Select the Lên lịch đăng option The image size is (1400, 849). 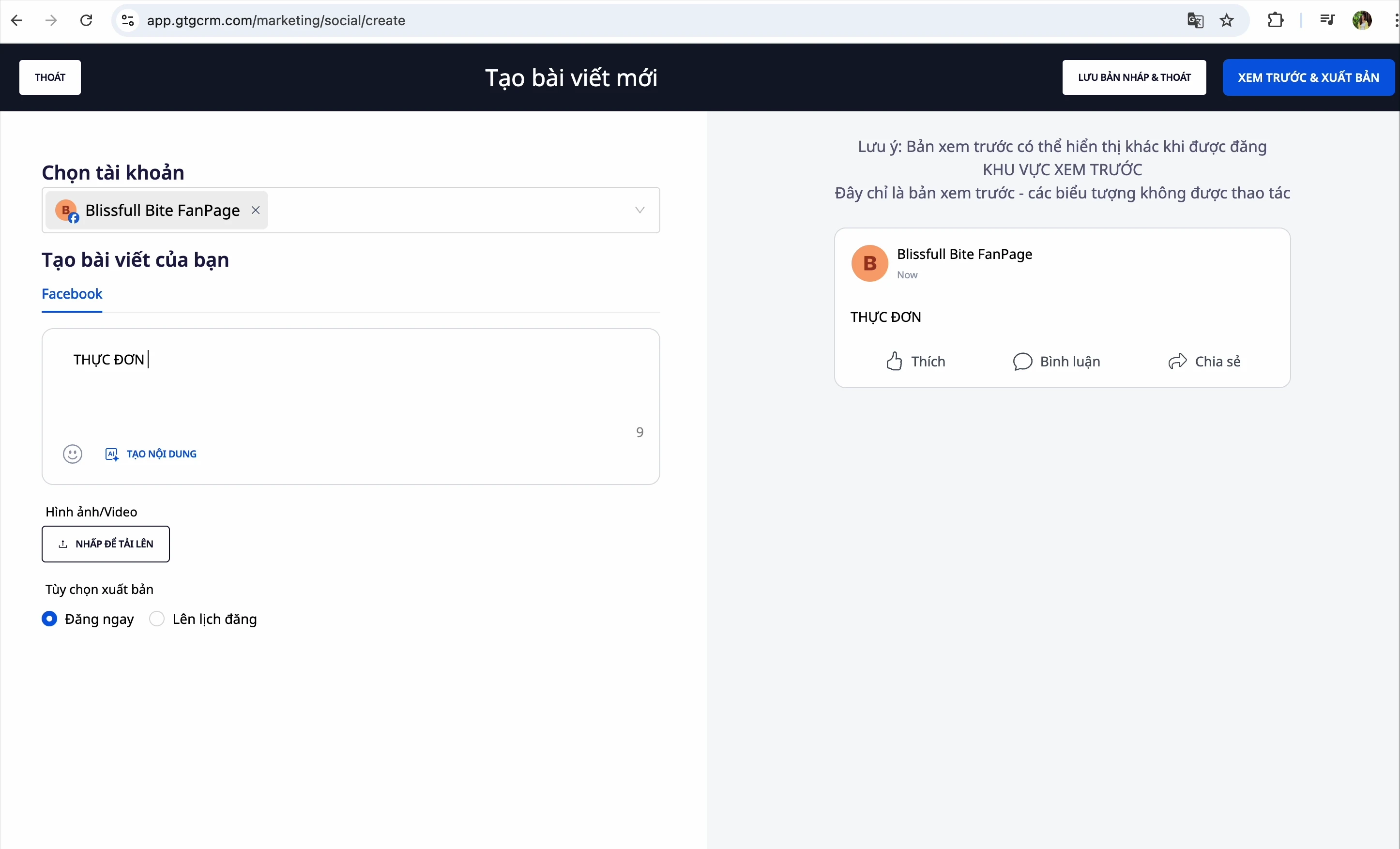point(157,619)
